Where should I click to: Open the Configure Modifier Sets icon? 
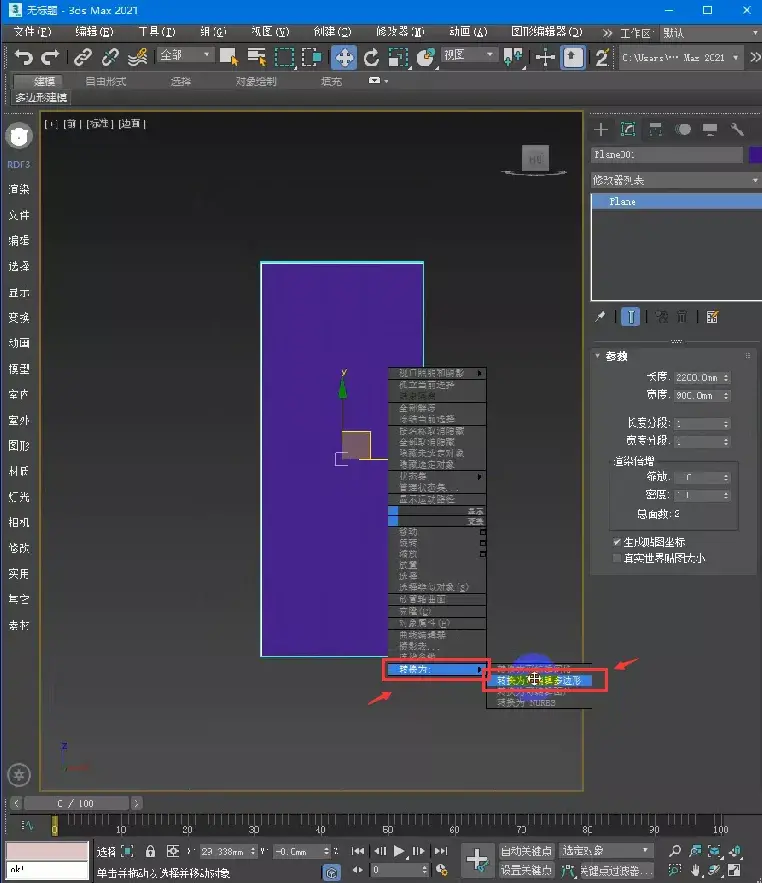pos(713,316)
